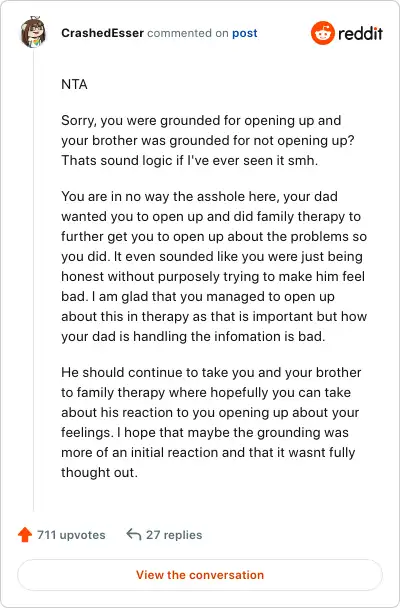This screenshot has height=608, width=400.
Task: Click paragraph starting "He should continue"
Action: pyautogui.click(x=211, y=422)
